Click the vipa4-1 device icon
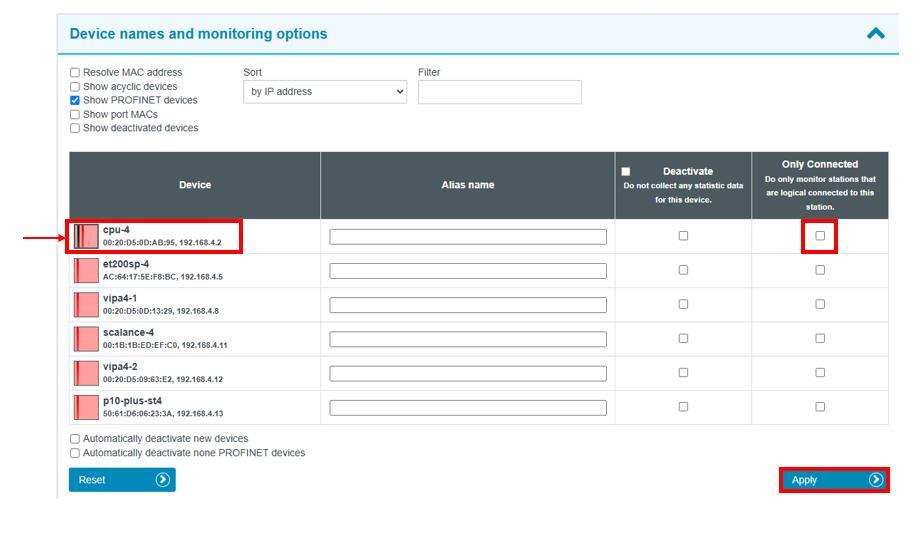924x552 pixels. click(86, 305)
